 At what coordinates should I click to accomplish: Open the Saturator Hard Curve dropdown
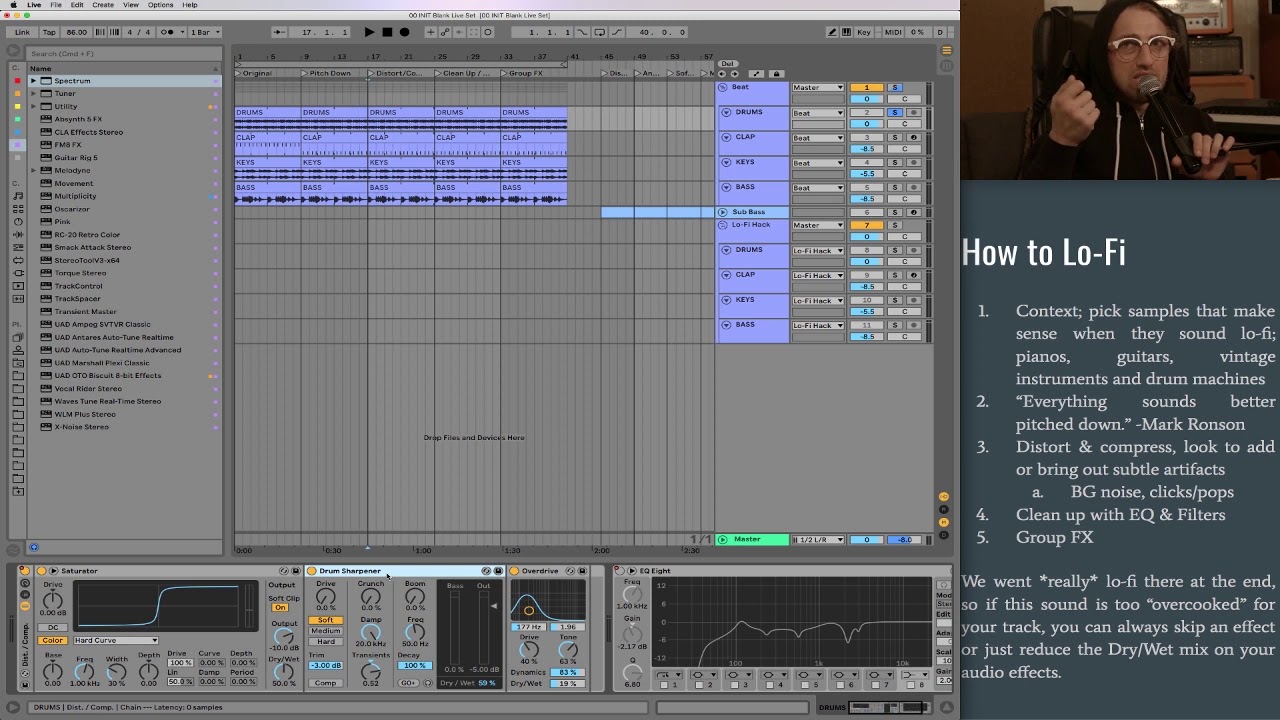point(115,640)
